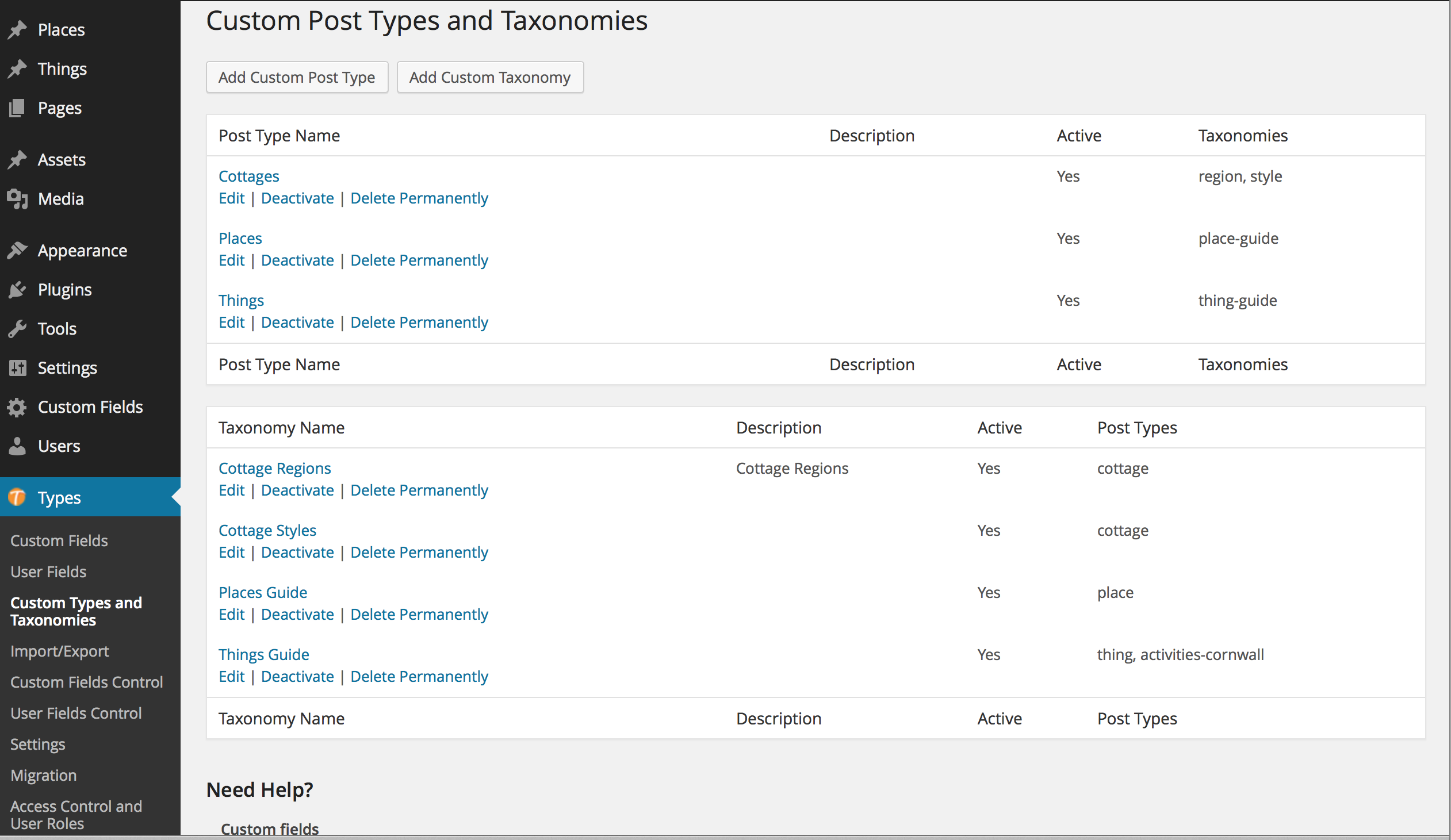Image resolution: width=1451 pixels, height=840 pixels.
Task: Delete the Cottages post type permanently
Action: [419, 198]
